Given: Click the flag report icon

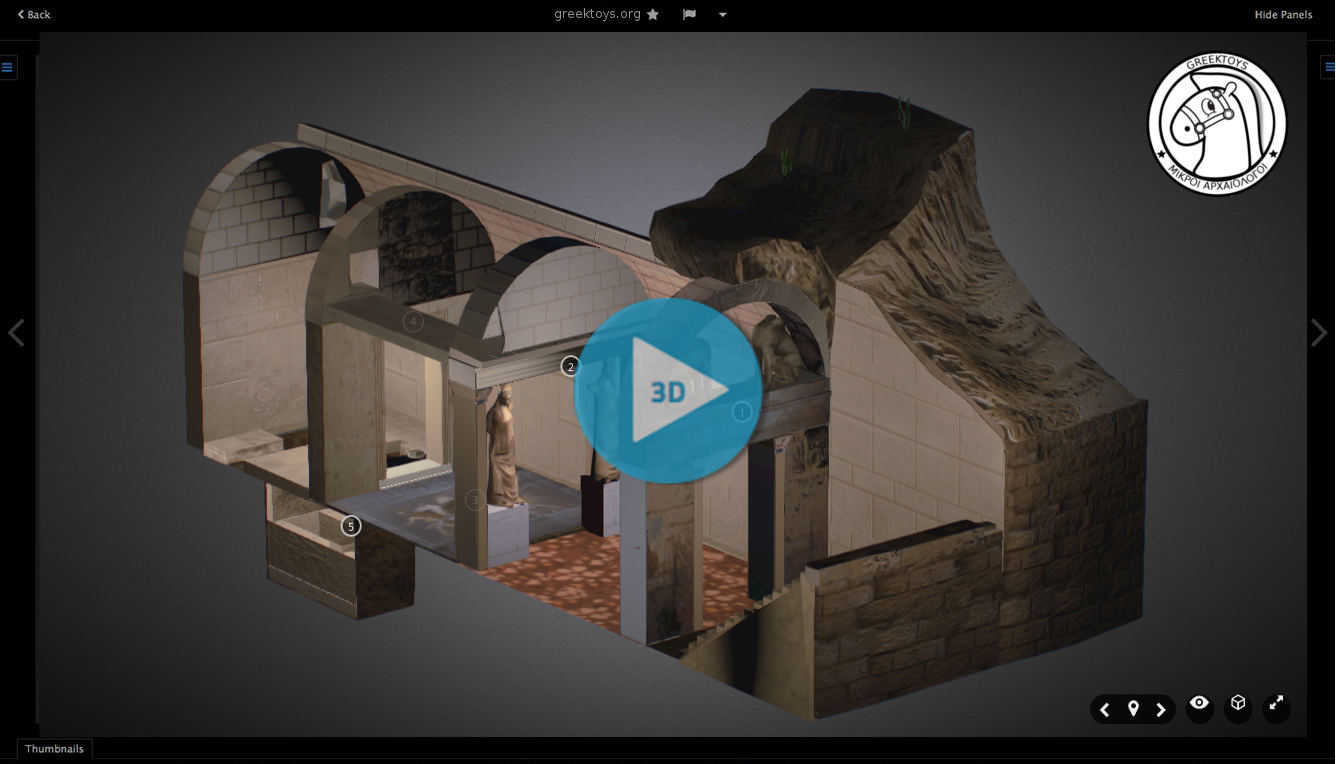Looking at the screenshot, I should tap(689, 14).
